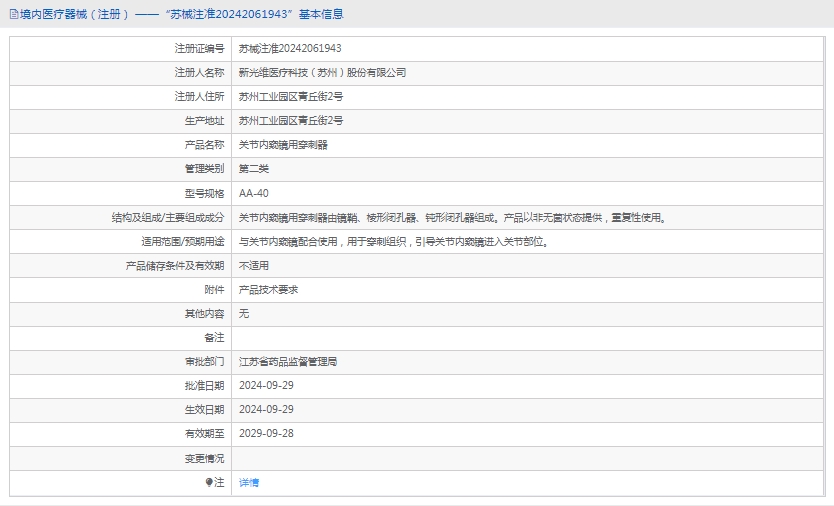Click the 适用范围/预期用途 description text
This screenshot has width=834, height=506.
(393, 241)
